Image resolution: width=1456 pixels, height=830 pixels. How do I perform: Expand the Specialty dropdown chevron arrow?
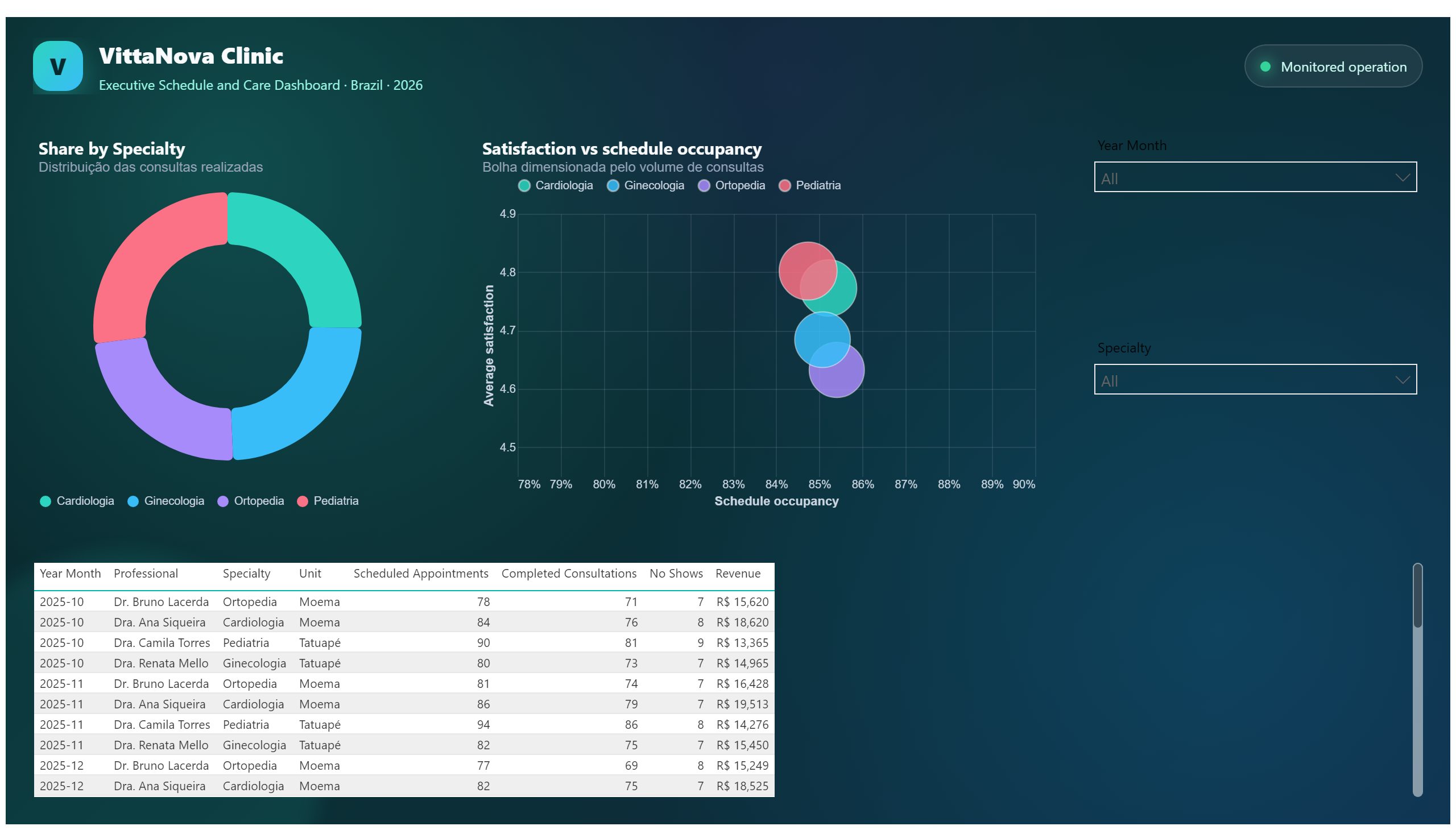click(x=1402, y=380)
